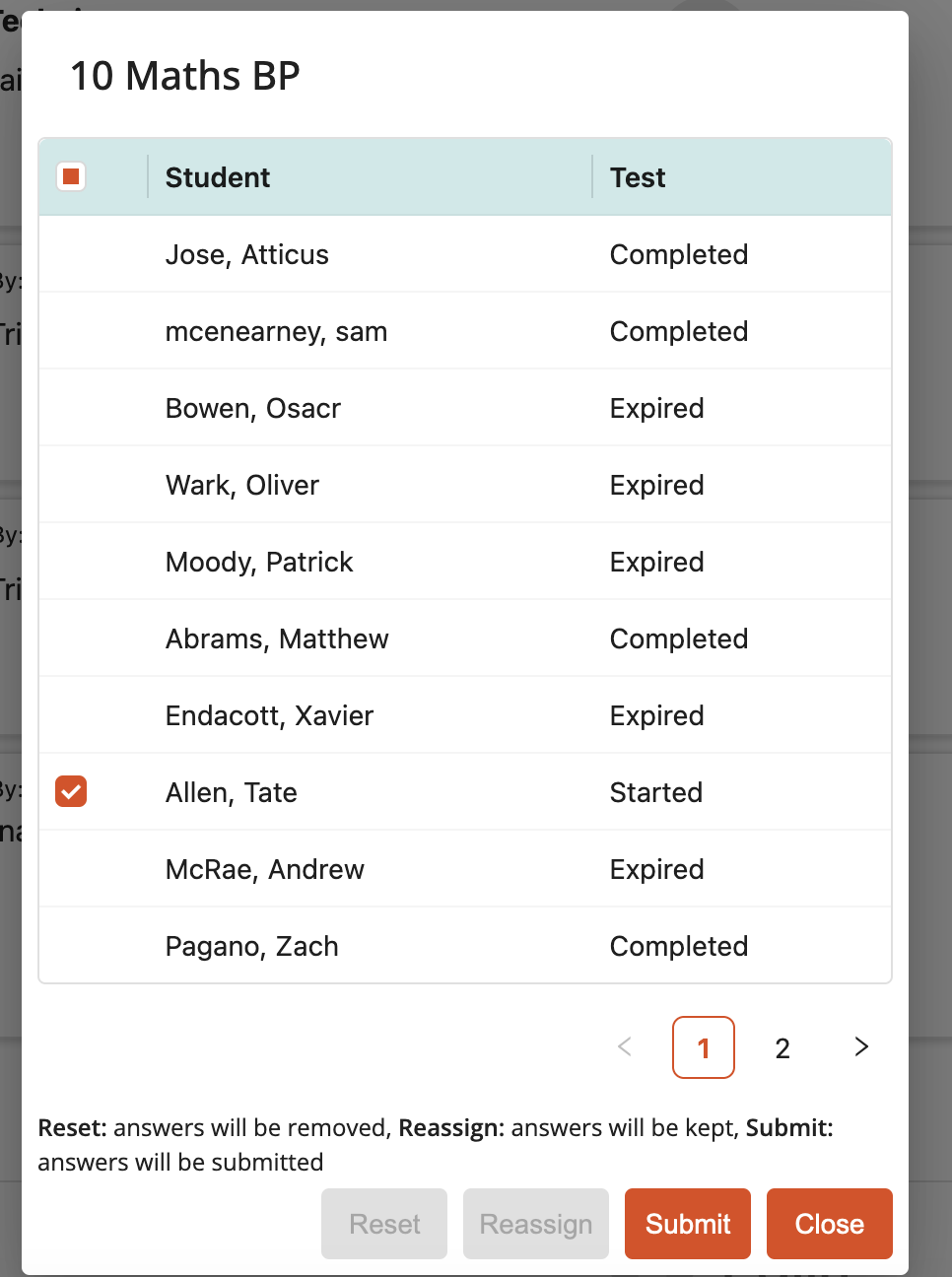Uncheck the Allen, Tate checkbox
Image resolution: width=952 pixels, height=1277 pixels.
pyautogui.click(x=71, y=791)
